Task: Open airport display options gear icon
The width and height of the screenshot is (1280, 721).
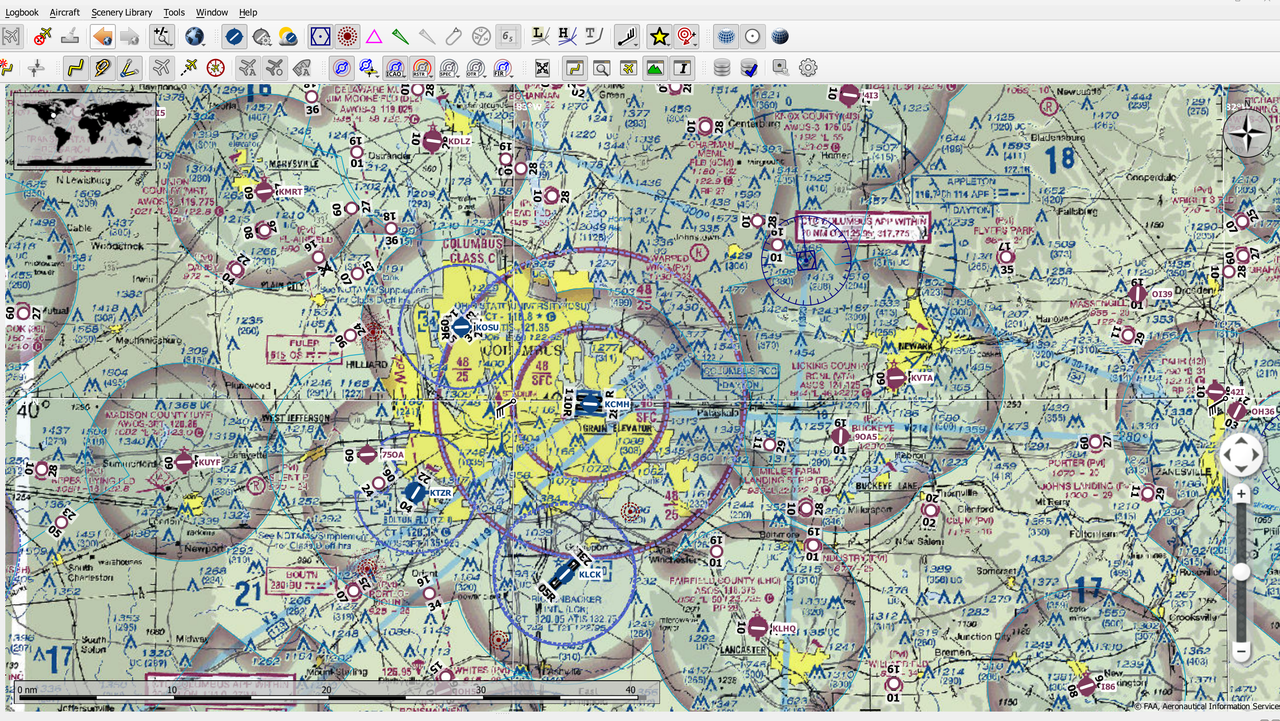Action: point(262,37)
